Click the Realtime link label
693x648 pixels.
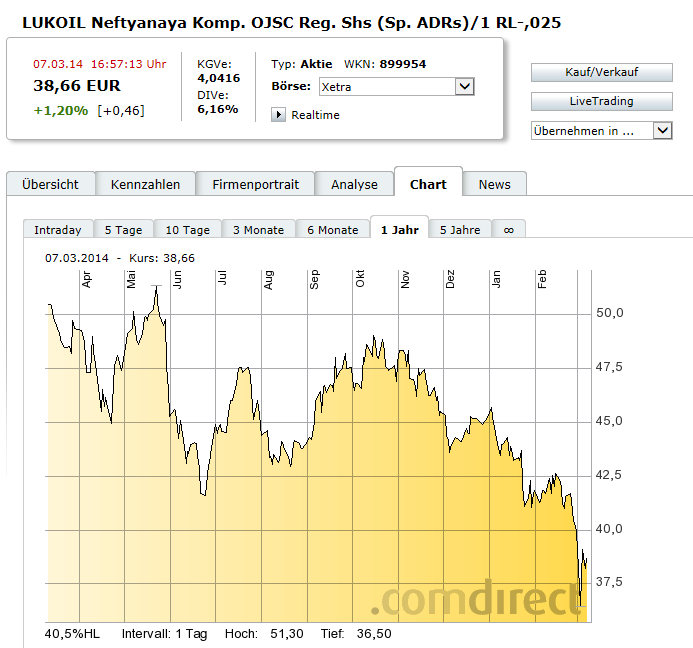(316, 115)
